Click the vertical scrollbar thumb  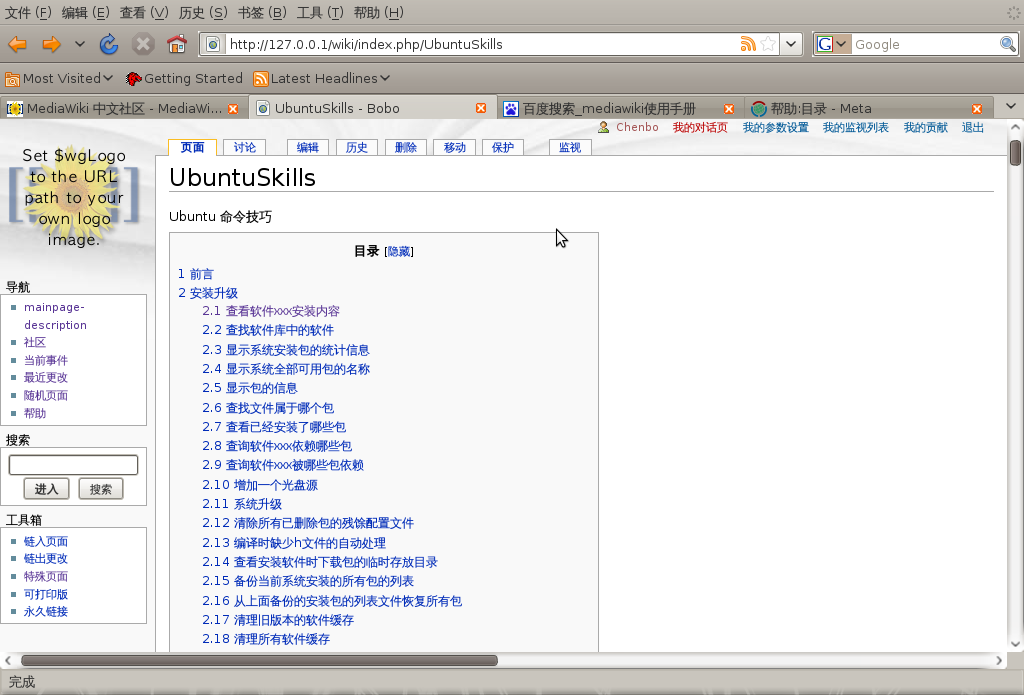pyautogui.click(x=1015, y=152)
